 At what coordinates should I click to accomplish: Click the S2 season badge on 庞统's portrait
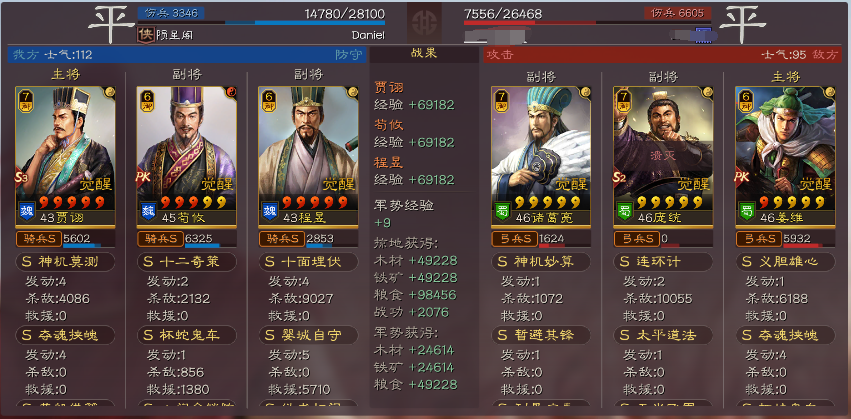click(621, 177)
